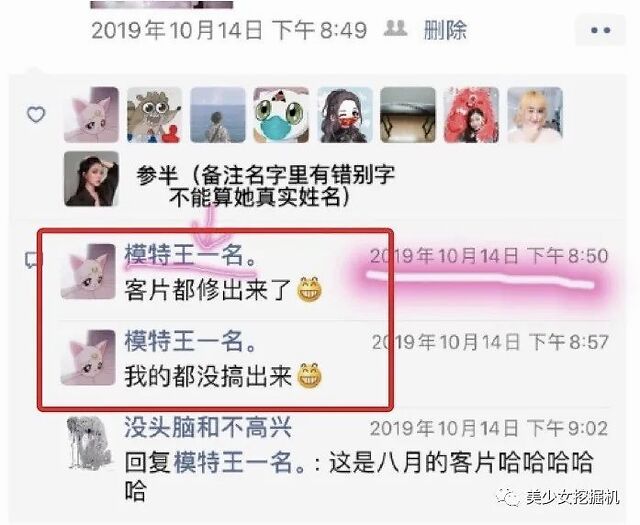Open the blonde woman avatar

(x=535, y=115)
